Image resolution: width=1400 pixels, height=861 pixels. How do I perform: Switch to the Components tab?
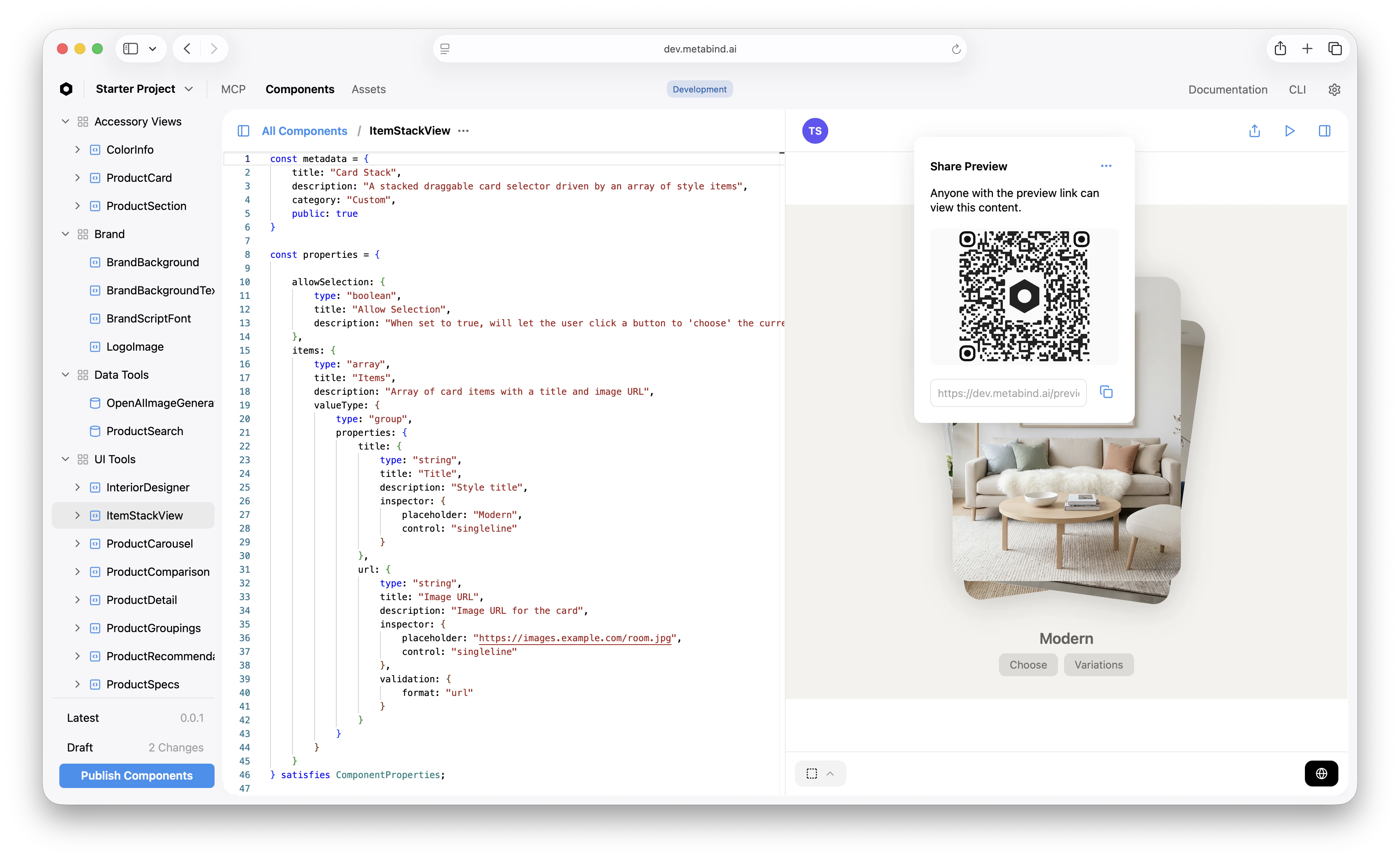click(x=300, y=89)
